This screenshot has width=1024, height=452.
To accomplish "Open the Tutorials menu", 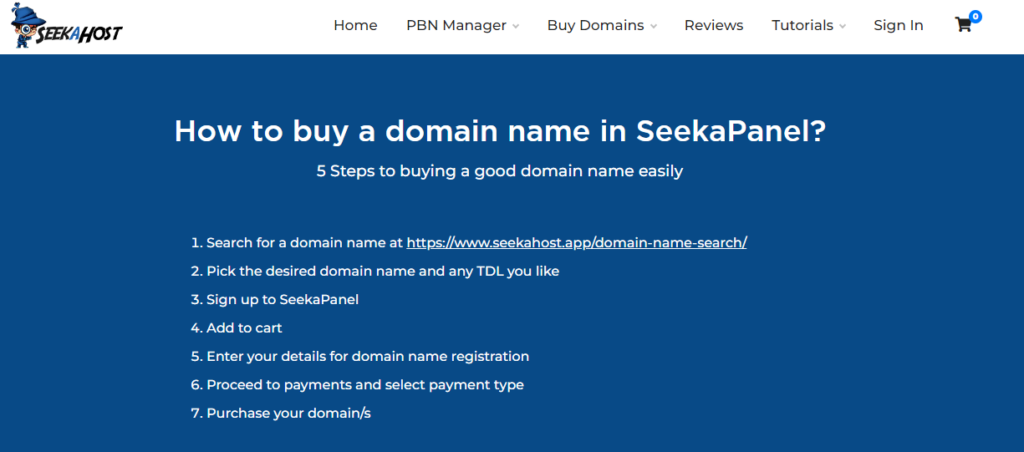I will (803, 25).
